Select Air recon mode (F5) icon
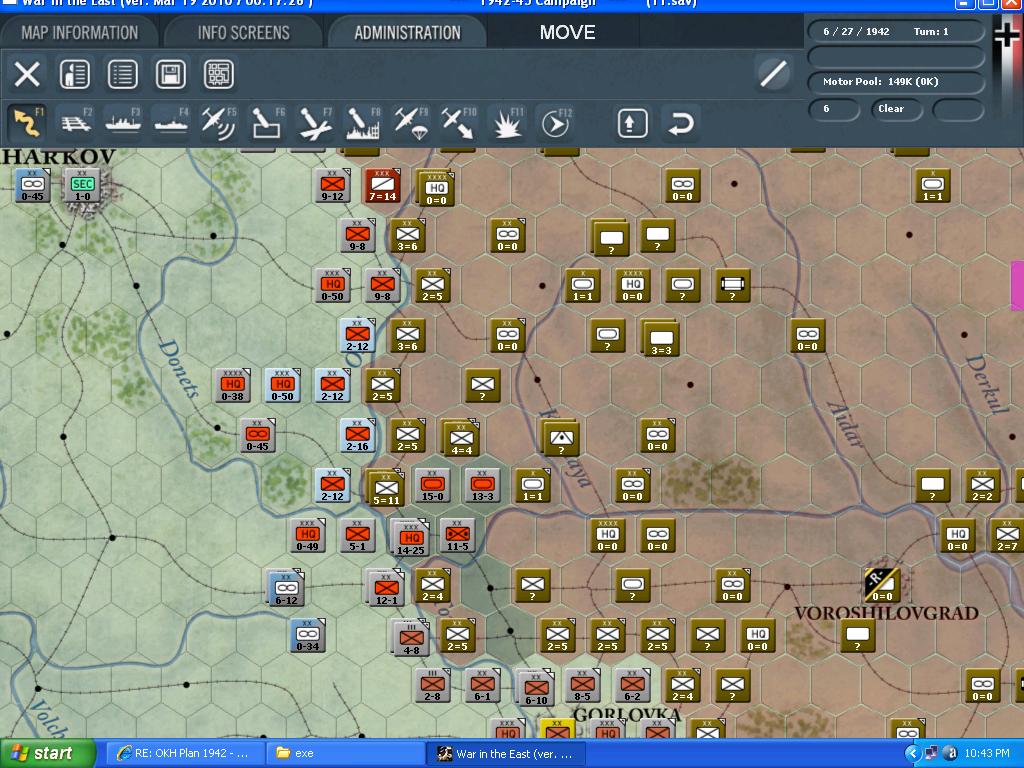 [x=218, y=123]
